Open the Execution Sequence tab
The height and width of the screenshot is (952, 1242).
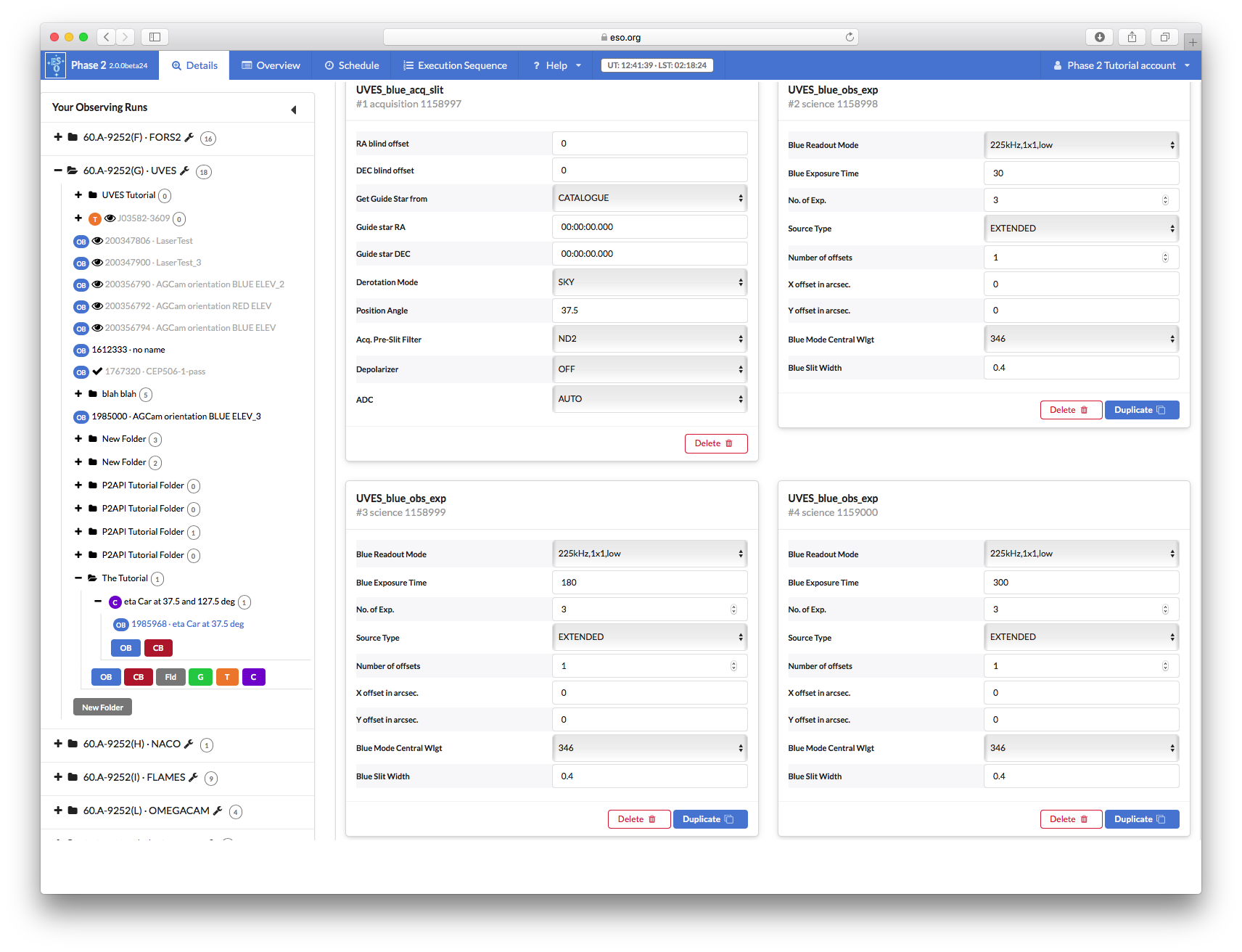[x=455, y=65]
